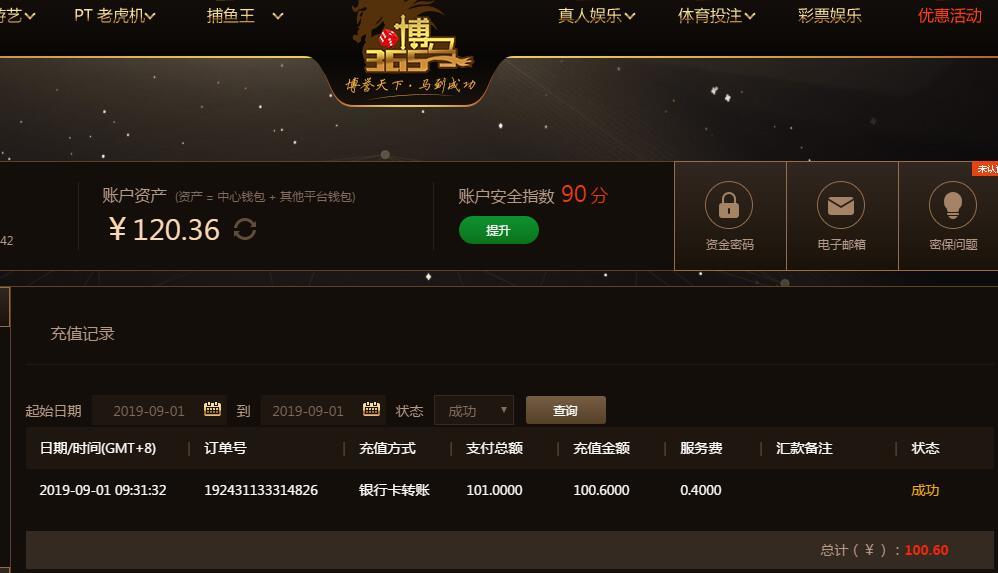Click the refresh balance icon beside ¥120.36

(244, 229)
